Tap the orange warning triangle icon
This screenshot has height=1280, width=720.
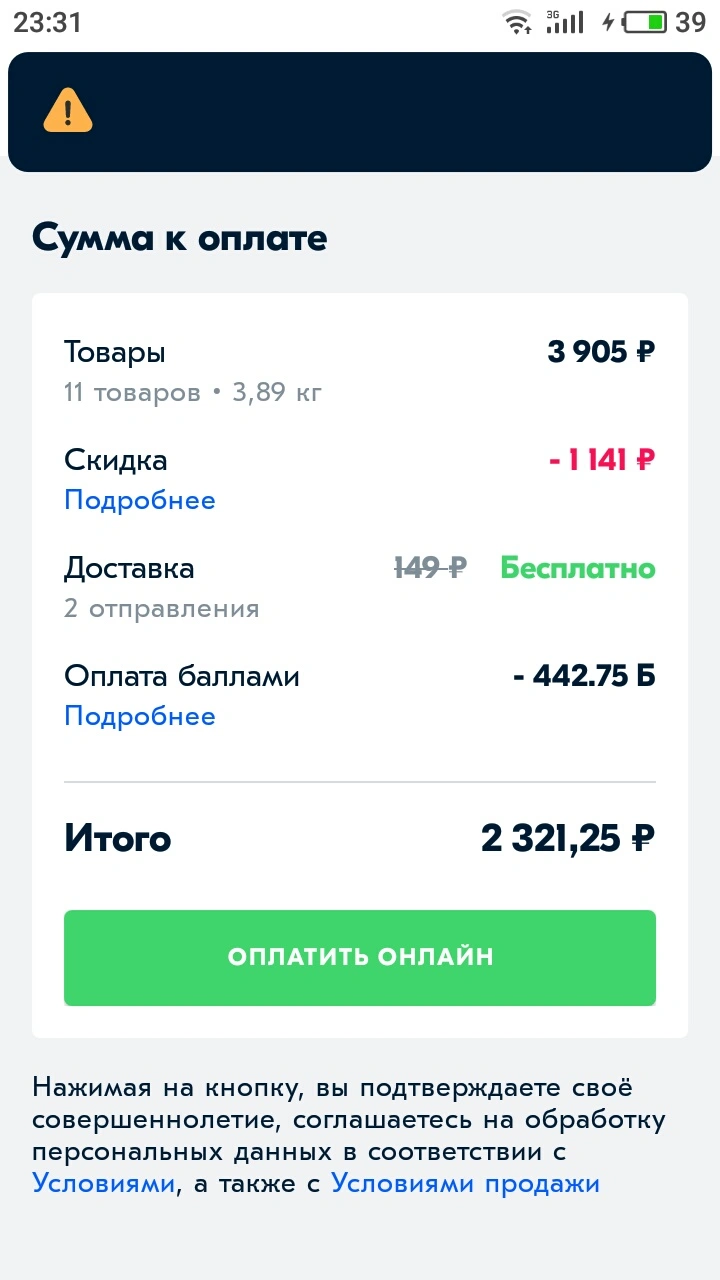(68, 110)
